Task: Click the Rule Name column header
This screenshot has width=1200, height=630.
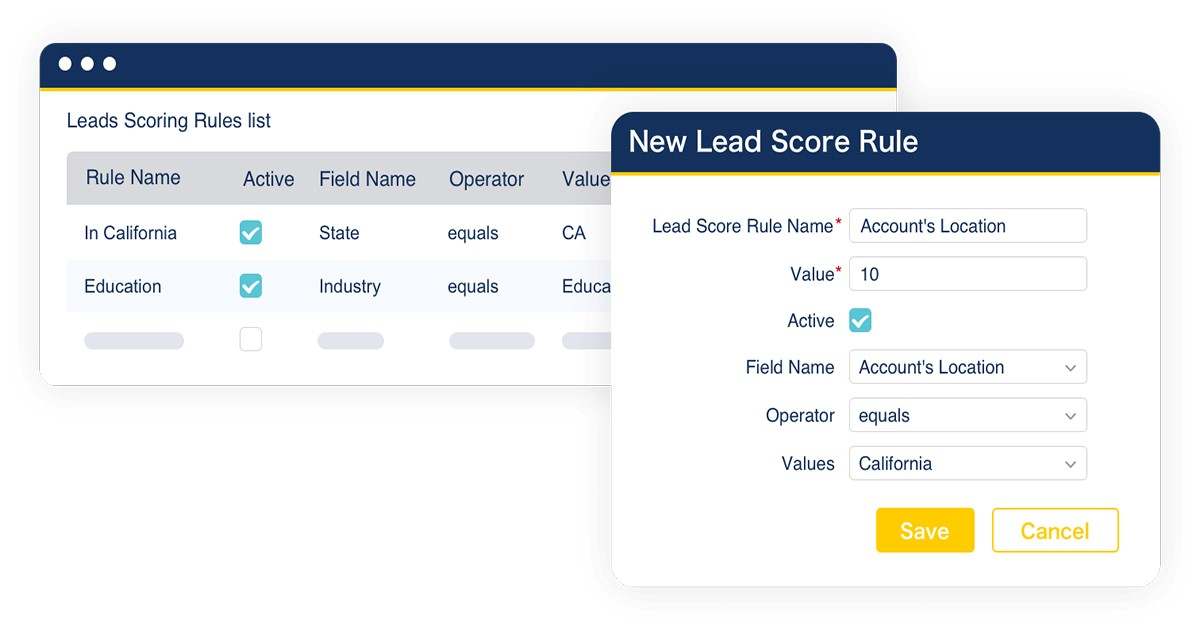Action: [x=133, y=178]
